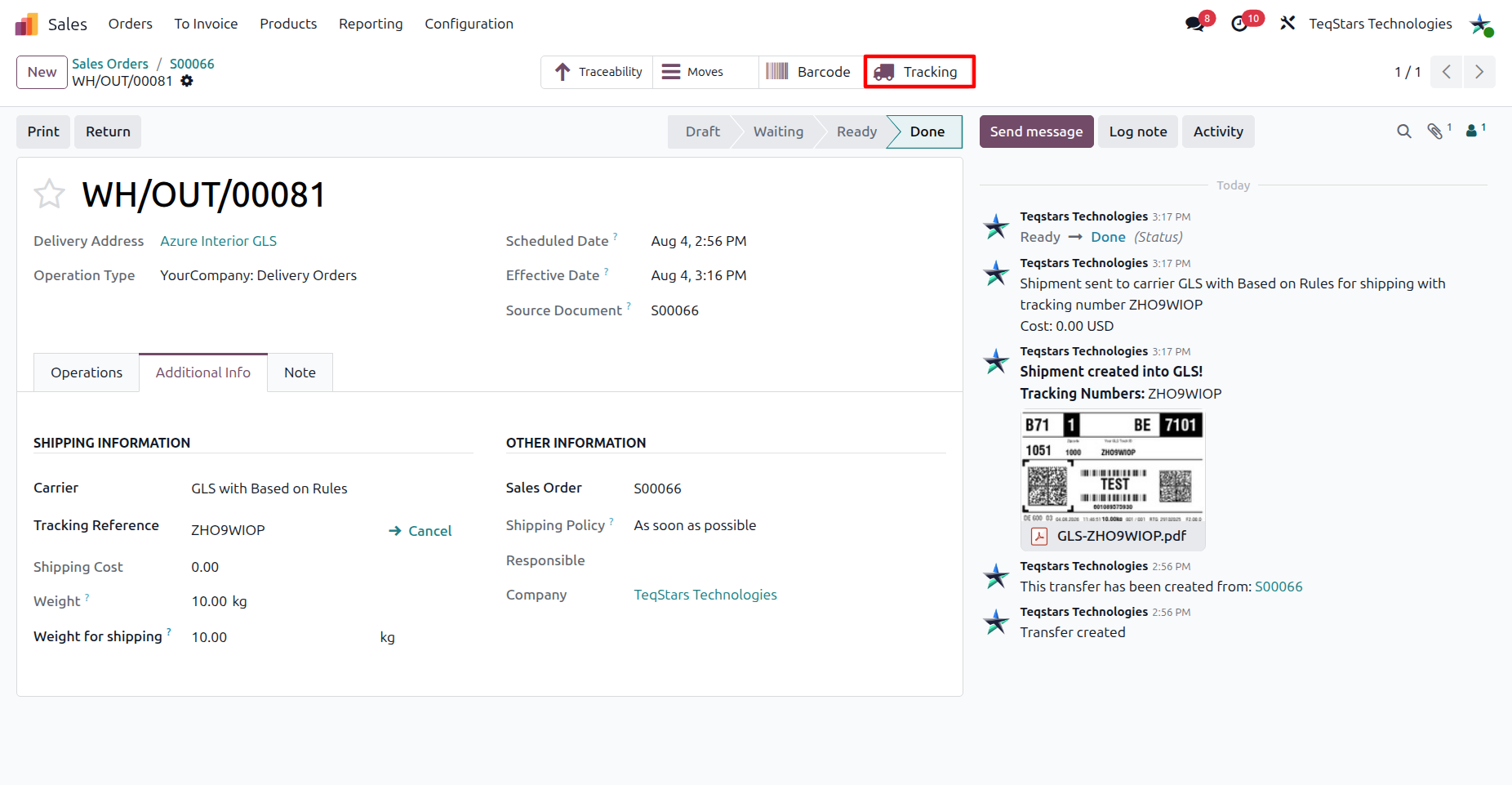Click the Draft status stage
This screenshot has width=1512, height=785.
pyautogui.click(x=702, y=132)
